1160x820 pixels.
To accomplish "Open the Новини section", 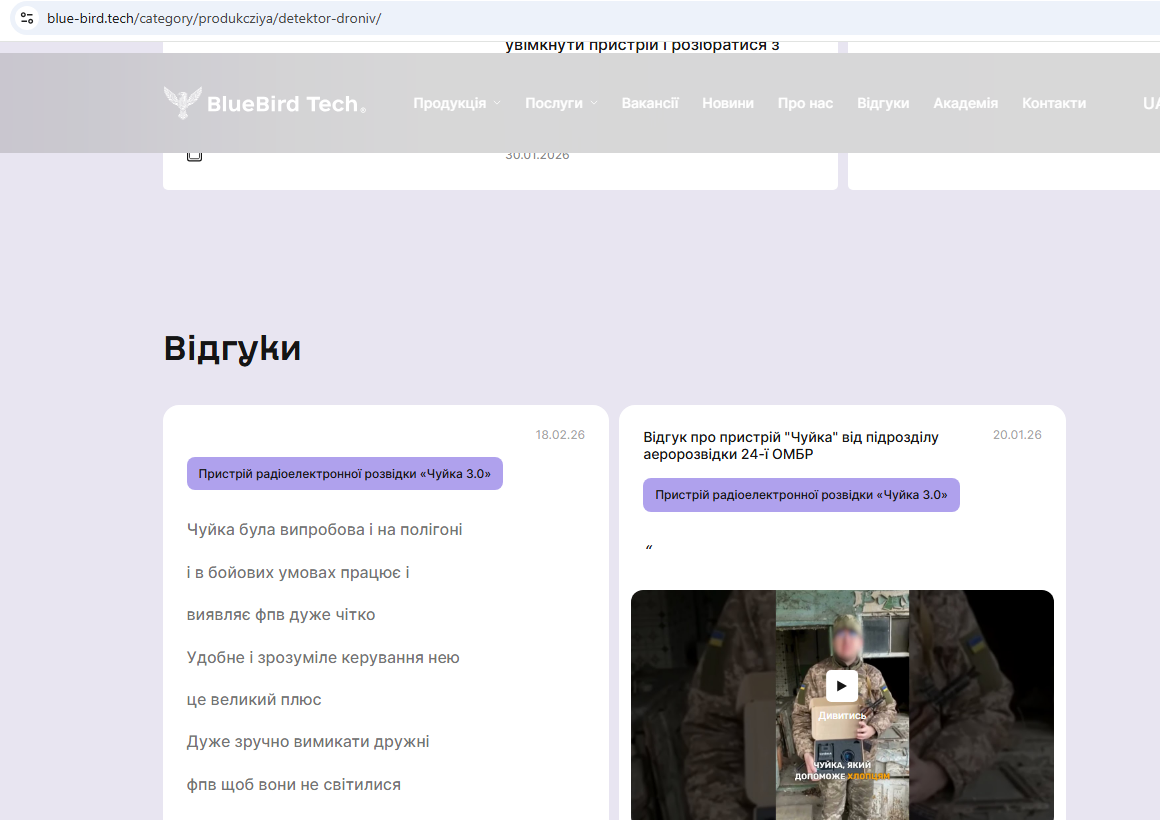I will 728,104.
